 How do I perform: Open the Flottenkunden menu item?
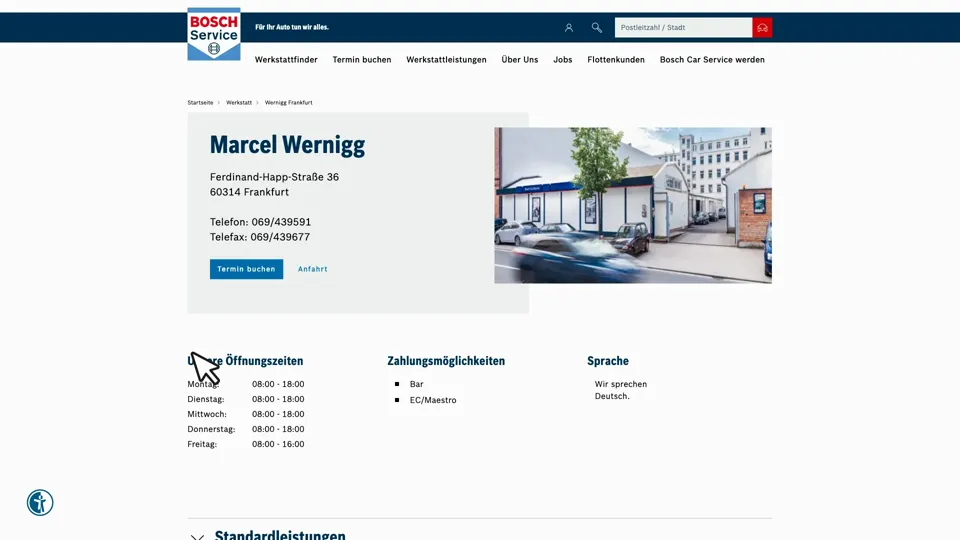point(616,59)
